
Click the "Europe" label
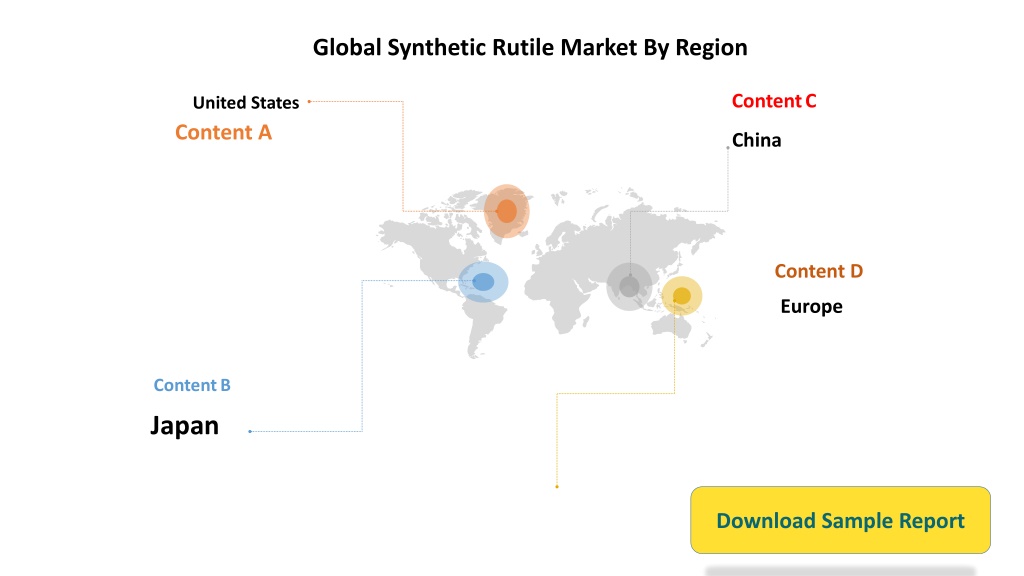click(811, 307)
